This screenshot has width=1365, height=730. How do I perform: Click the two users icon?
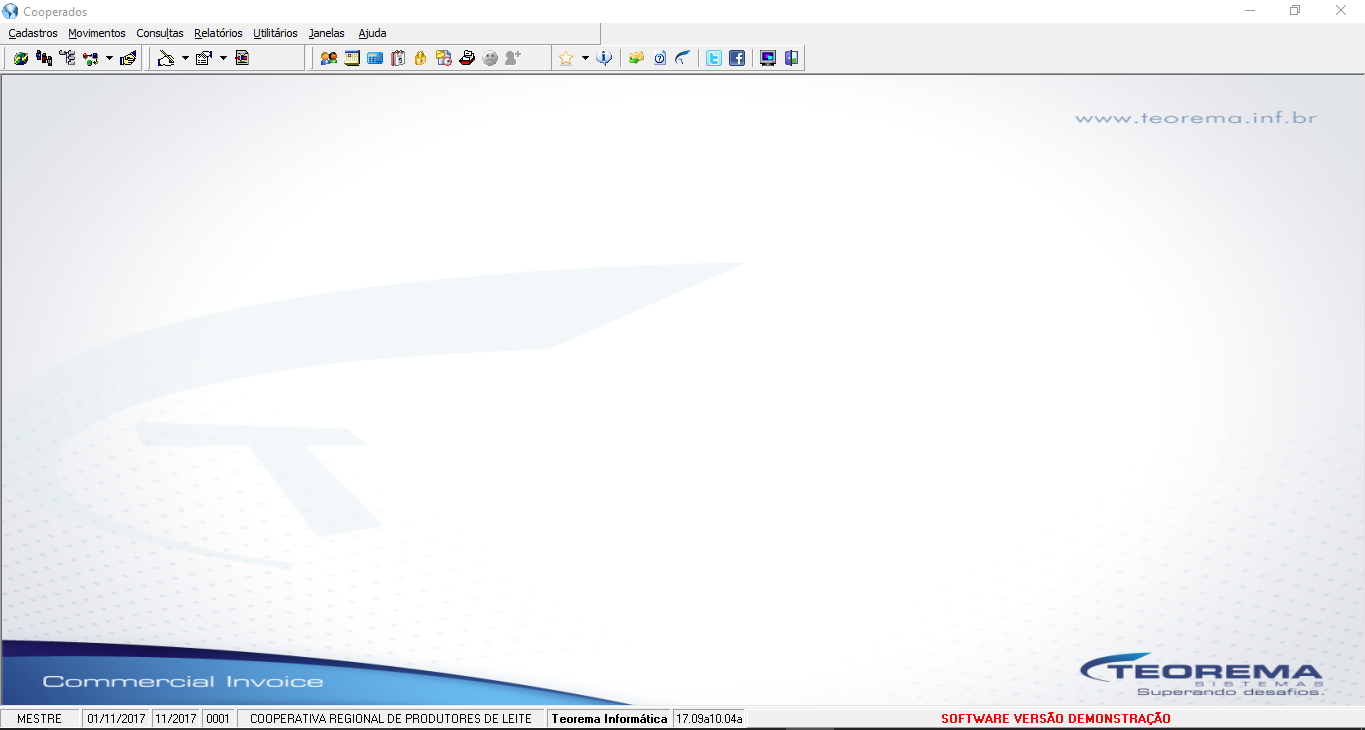click(x=328, y=58)
